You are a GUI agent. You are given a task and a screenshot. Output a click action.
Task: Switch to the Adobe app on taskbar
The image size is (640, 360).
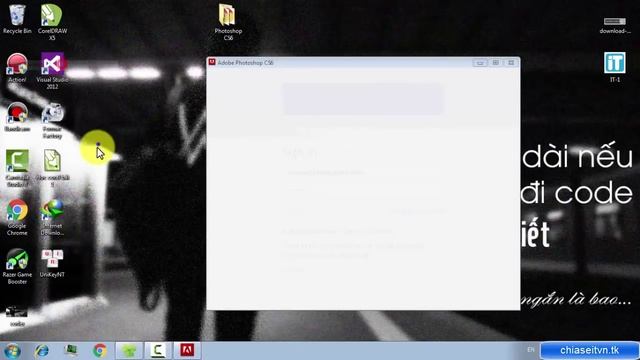[x=187, y=351]
